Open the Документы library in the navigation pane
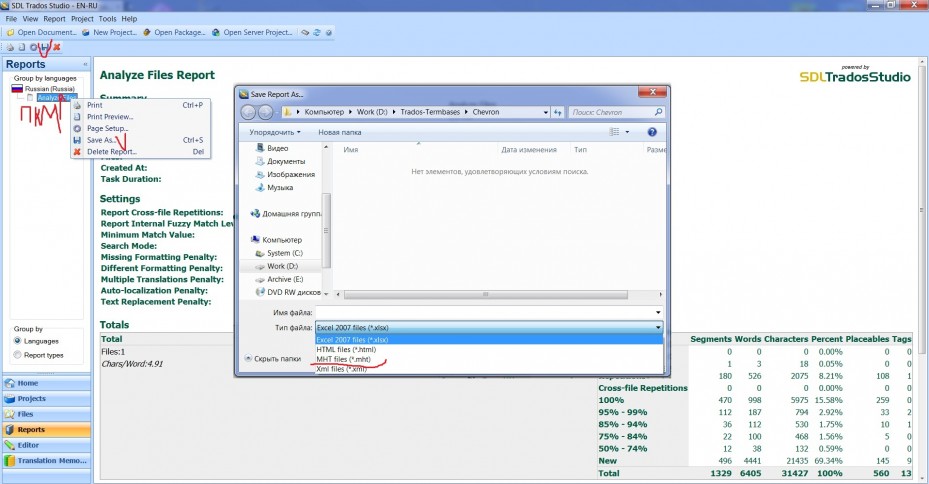The height and width of the screenshot is (484, 929). click(280, 161)
